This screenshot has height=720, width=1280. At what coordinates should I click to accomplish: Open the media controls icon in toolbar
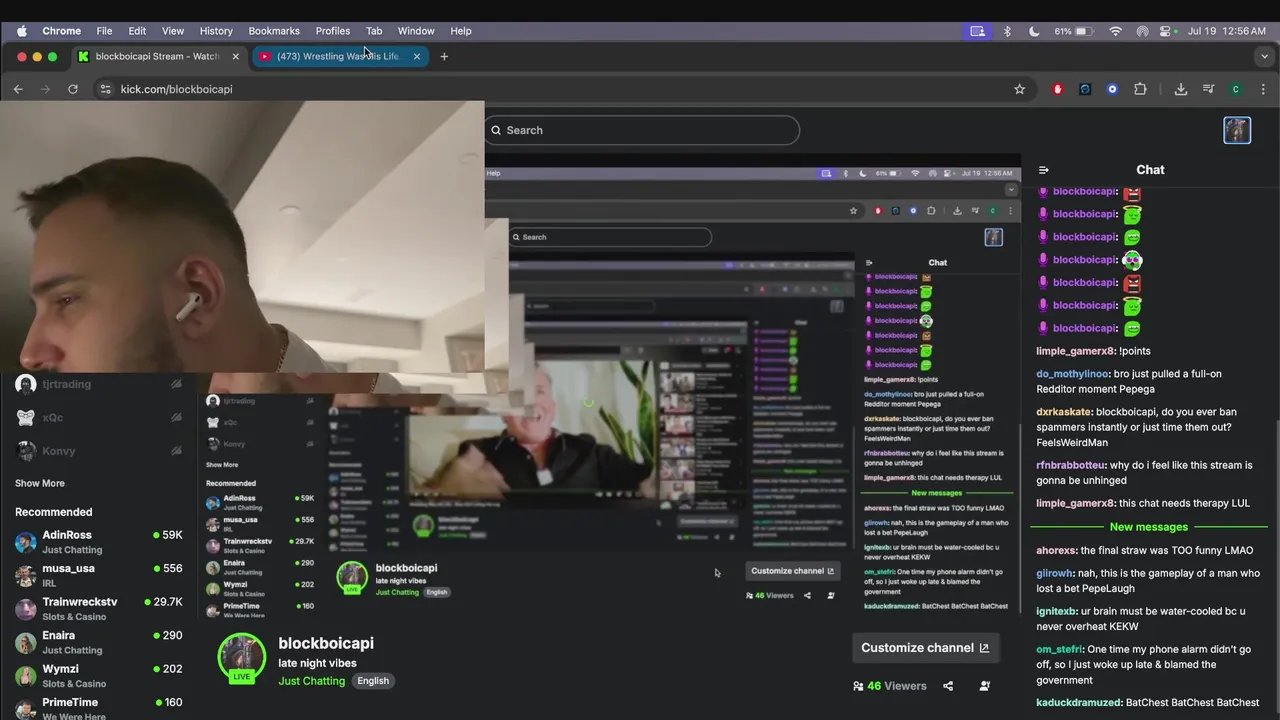pyautogui.click(x=1208, y=89)
